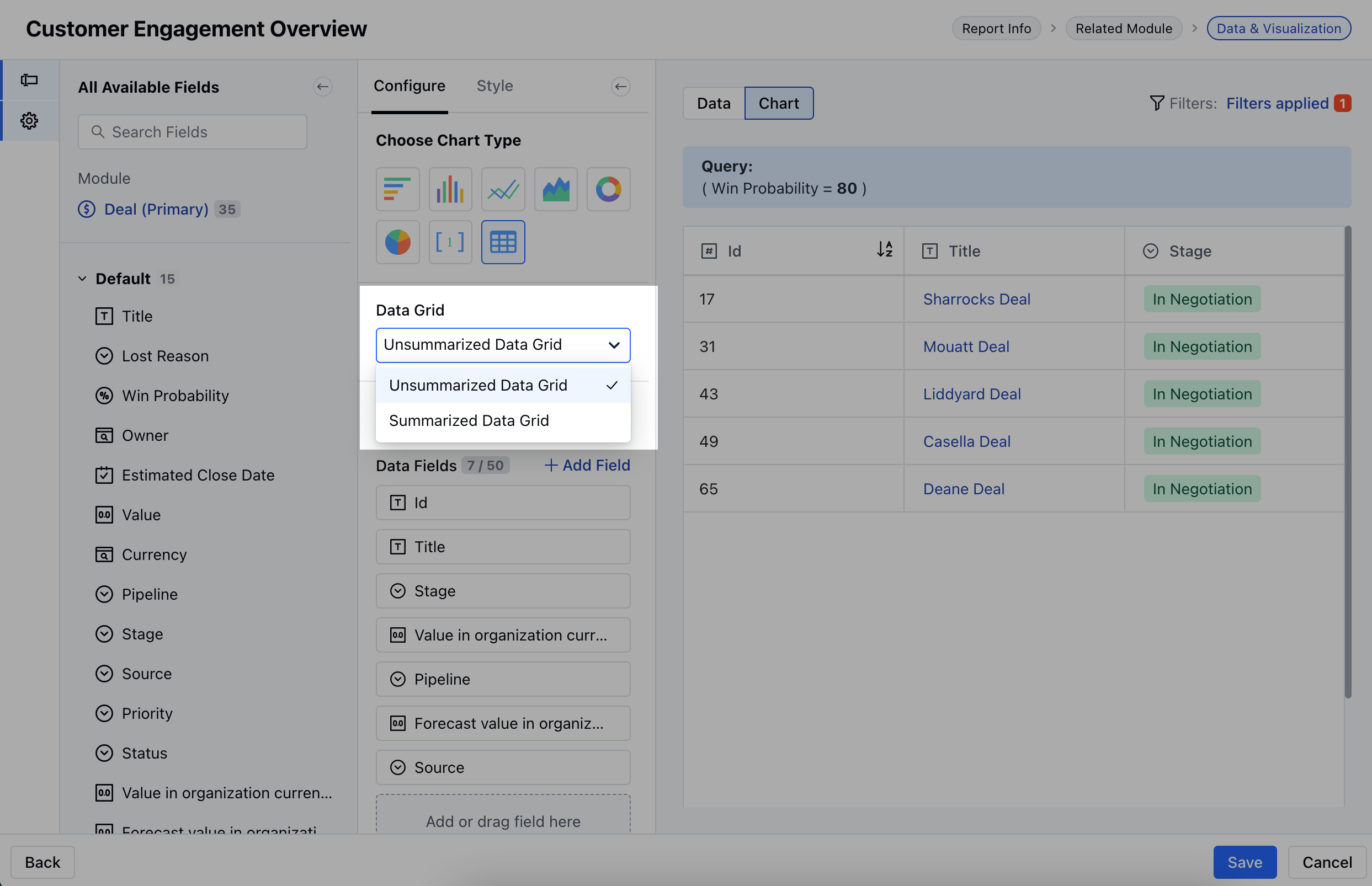
Task: Click the Id column number type icon
Action: [709, 252]
